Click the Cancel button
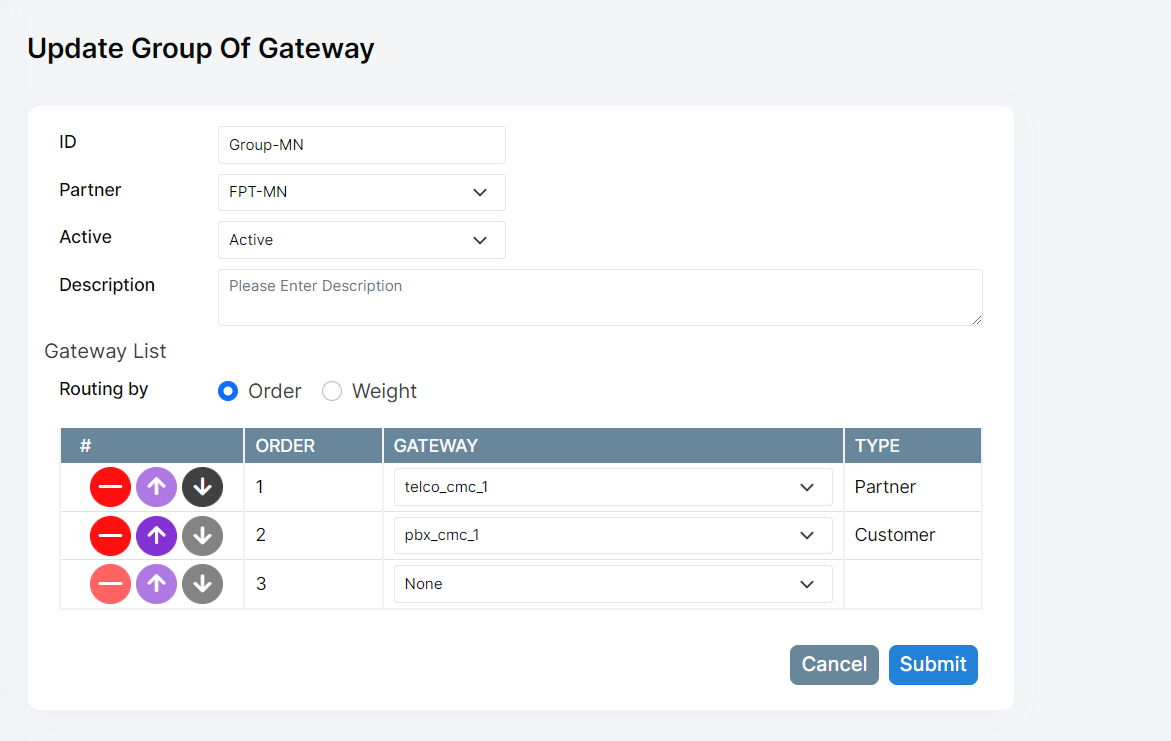1171x741 pixels. pos(834,665)
